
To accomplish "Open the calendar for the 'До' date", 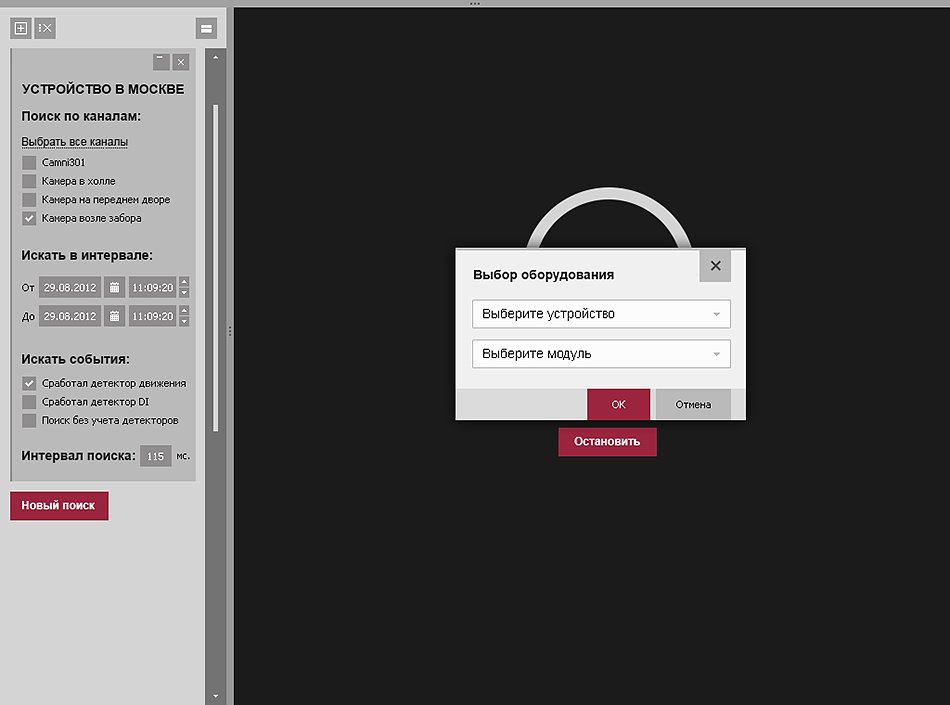I will tap(115, 317).
